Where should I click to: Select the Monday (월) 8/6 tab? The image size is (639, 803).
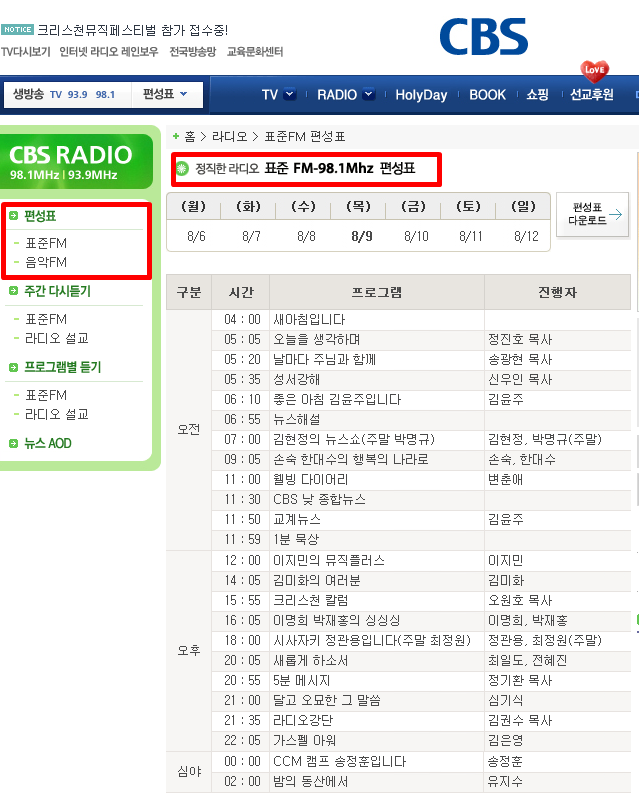coord(194,221)
